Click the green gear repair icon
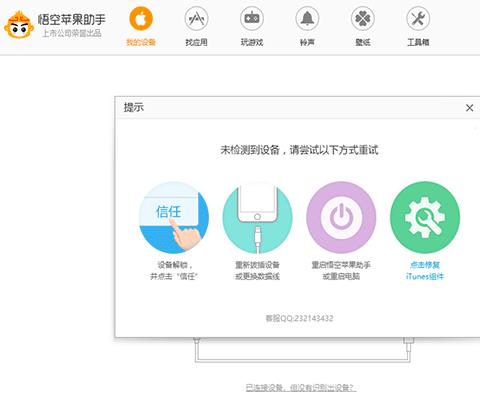The width and height of the screenshot is (480, 400). point(425,217)
